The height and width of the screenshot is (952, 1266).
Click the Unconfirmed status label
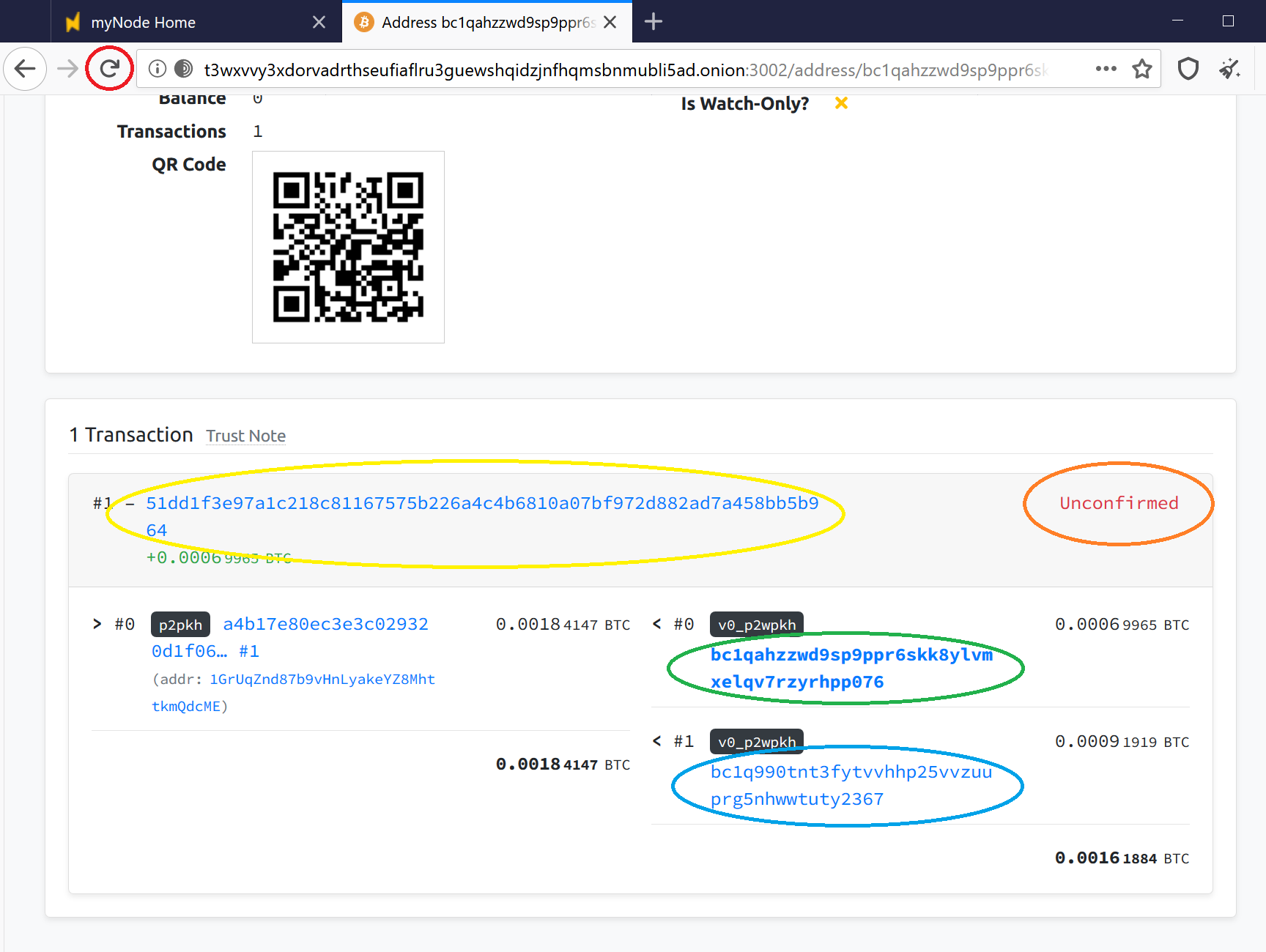pyautogui.click(x=1119, y=503)
